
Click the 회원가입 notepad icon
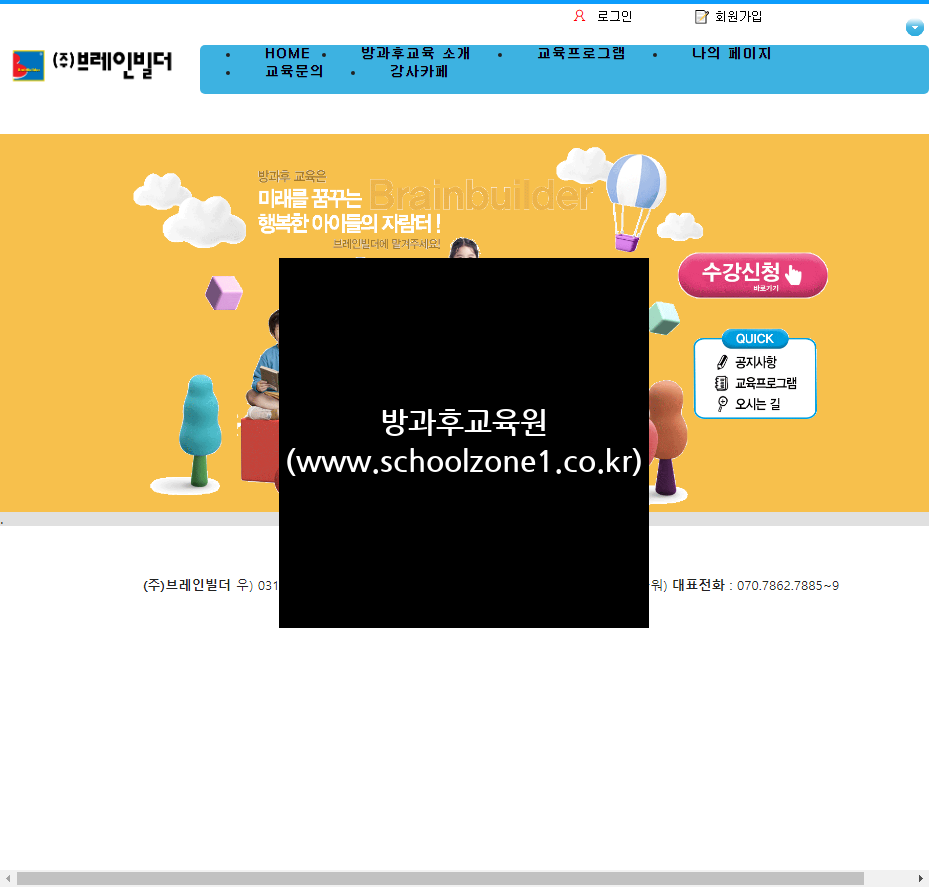701,17
